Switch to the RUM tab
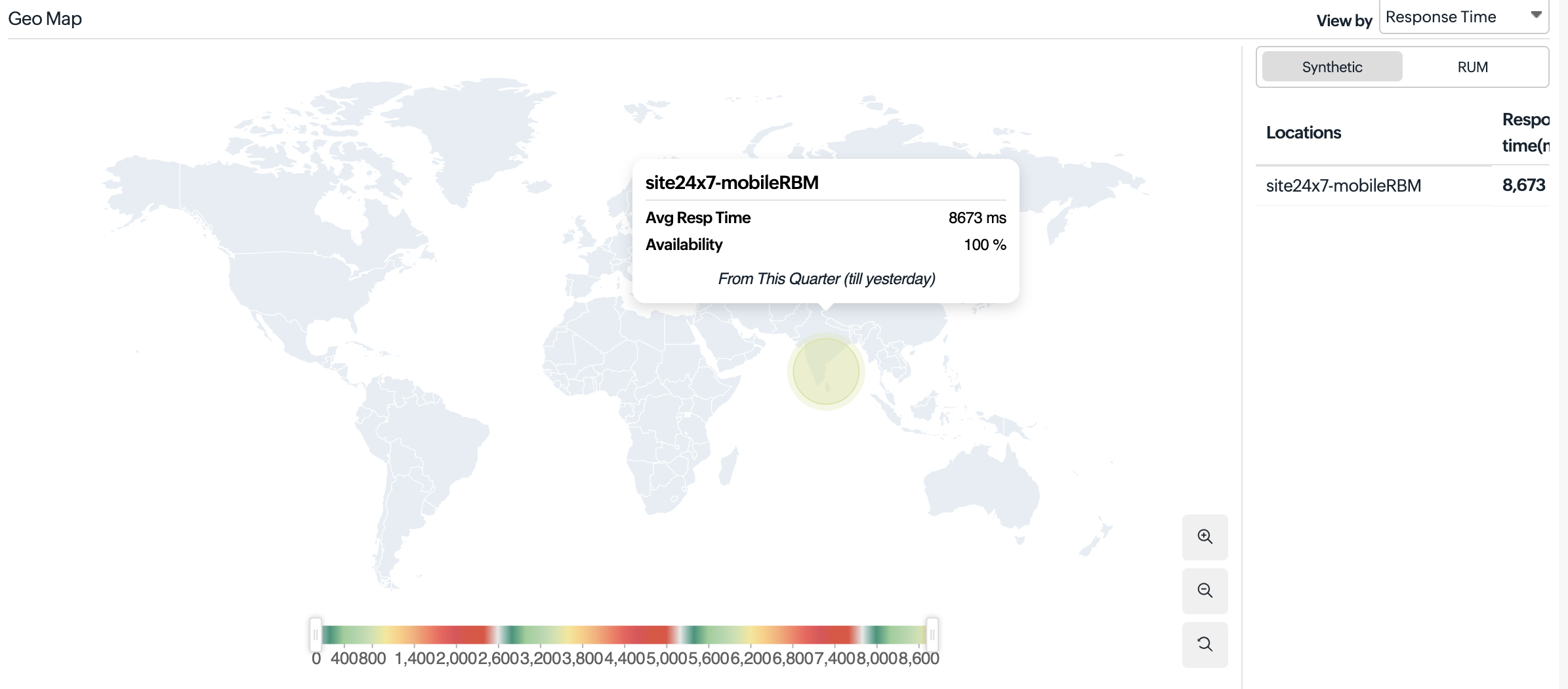The image size is (1568, 689). click(1472, 67)
